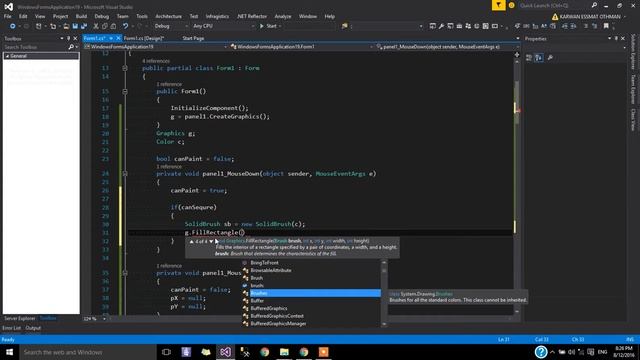Screen dimensions: 640x360
Task: Switch to Server Explorer tab
Action: (20, 318)
